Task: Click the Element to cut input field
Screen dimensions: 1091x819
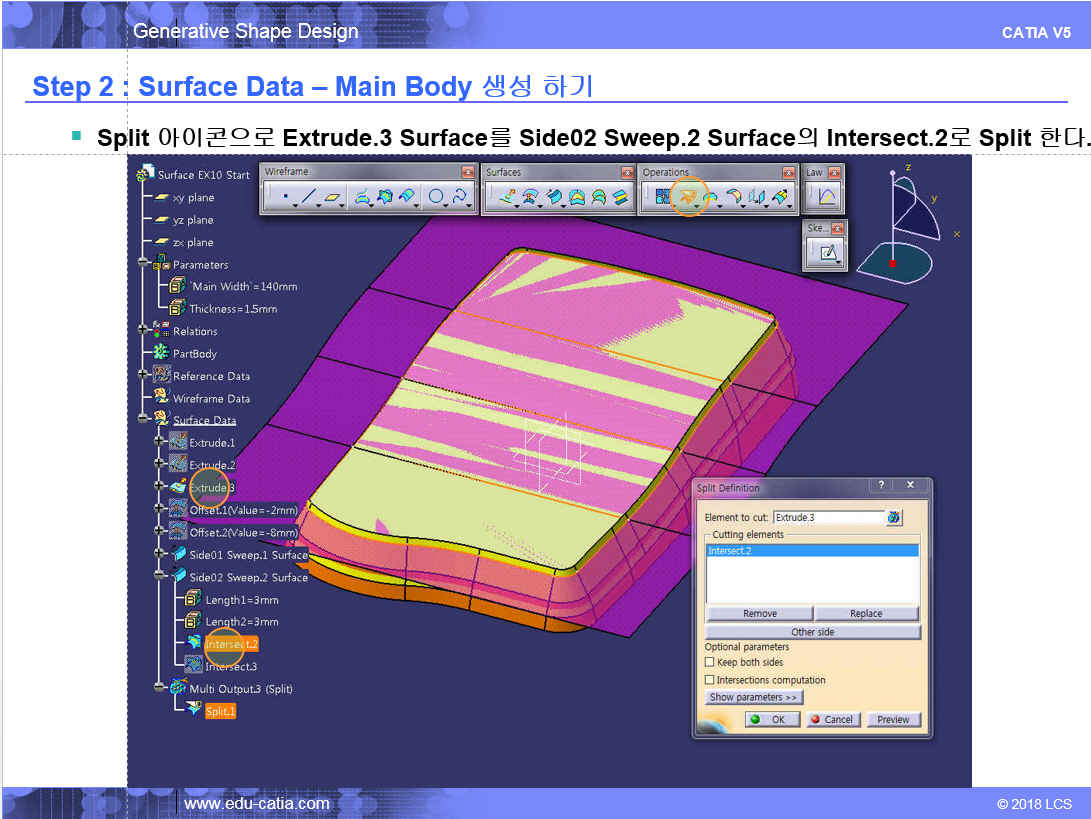Action: coord(827,517)
